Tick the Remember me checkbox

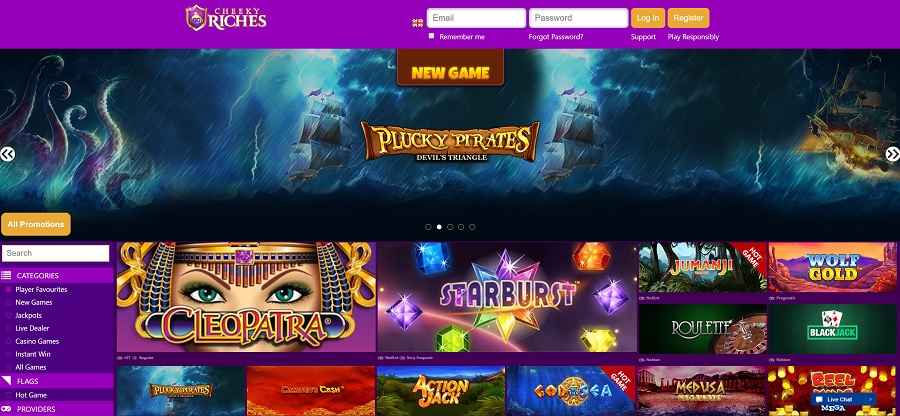pos(432,36)
